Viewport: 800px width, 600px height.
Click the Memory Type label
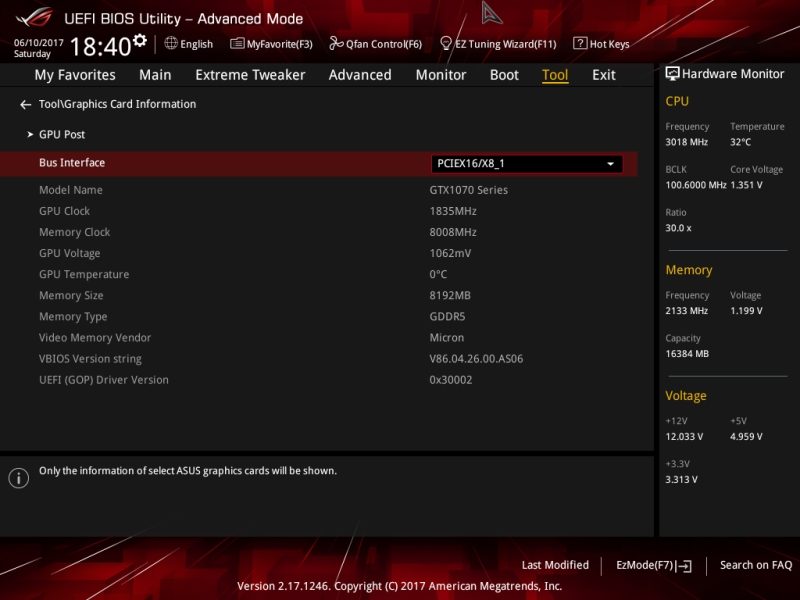[73, 316]
